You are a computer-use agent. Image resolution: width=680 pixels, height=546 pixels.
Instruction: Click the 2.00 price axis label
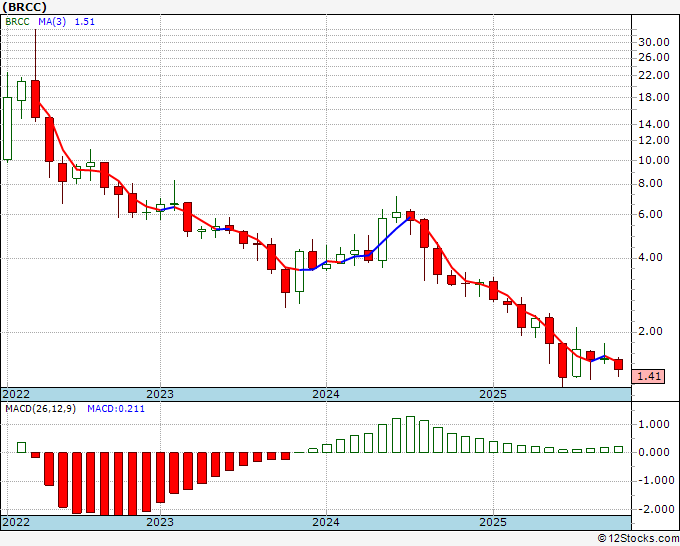651,331
